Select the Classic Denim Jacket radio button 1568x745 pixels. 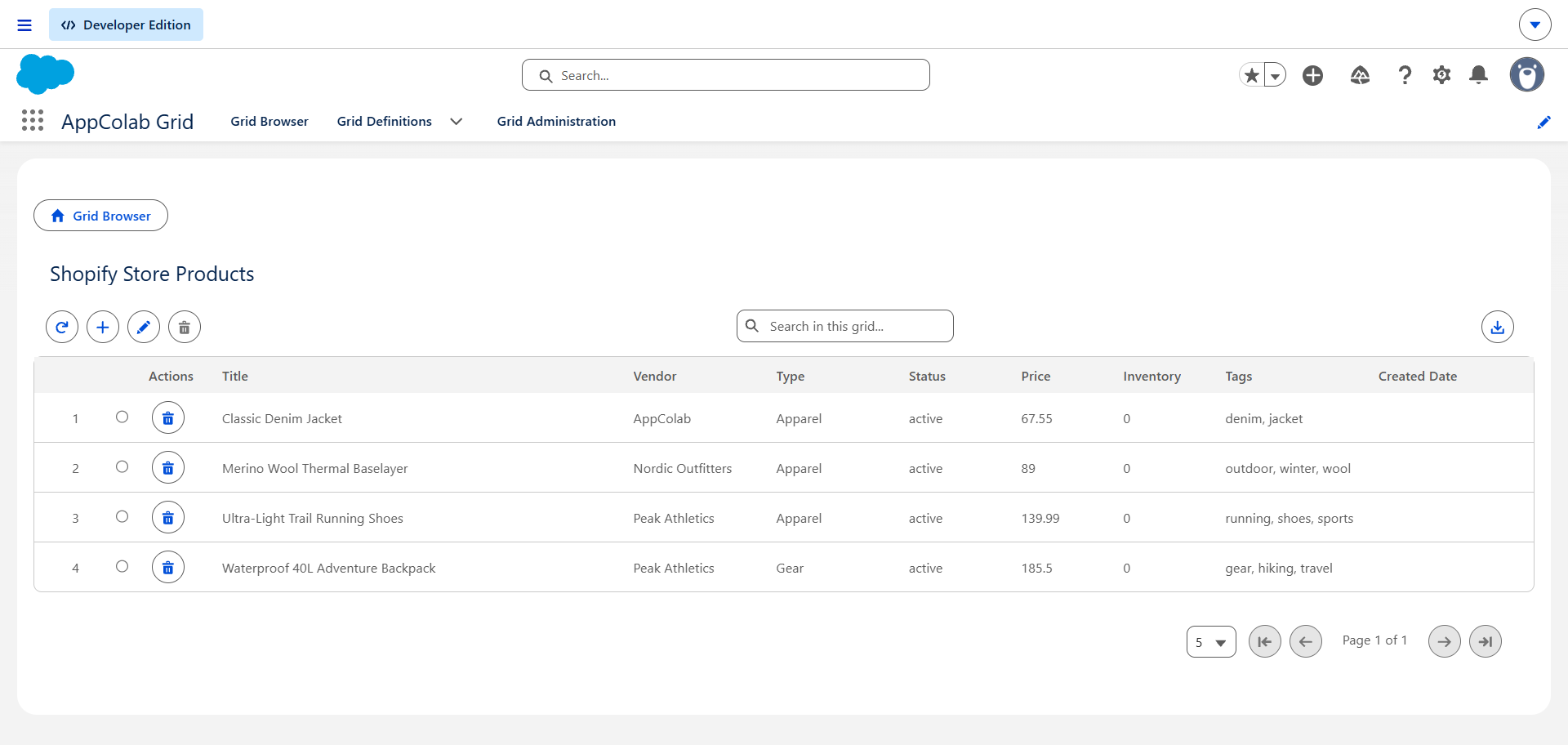pyautogui.click(x=122, y=417)
